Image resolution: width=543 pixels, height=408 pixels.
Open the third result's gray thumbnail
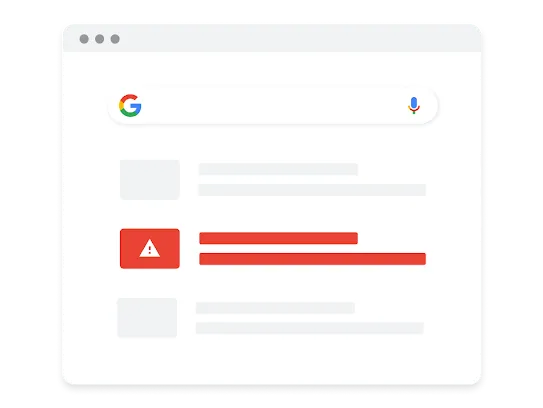click(147, 318)
